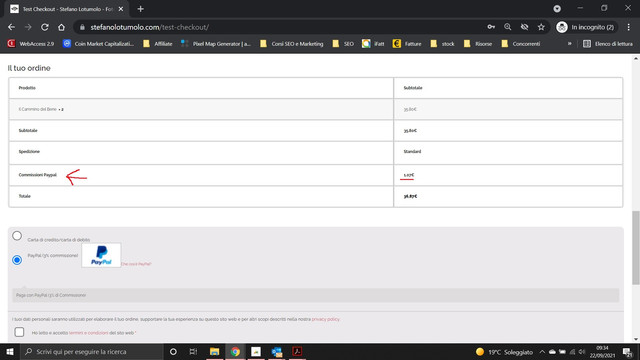Open the tab search dropdown arrow
Screen dimensions: 640x360
click(557, 9)
